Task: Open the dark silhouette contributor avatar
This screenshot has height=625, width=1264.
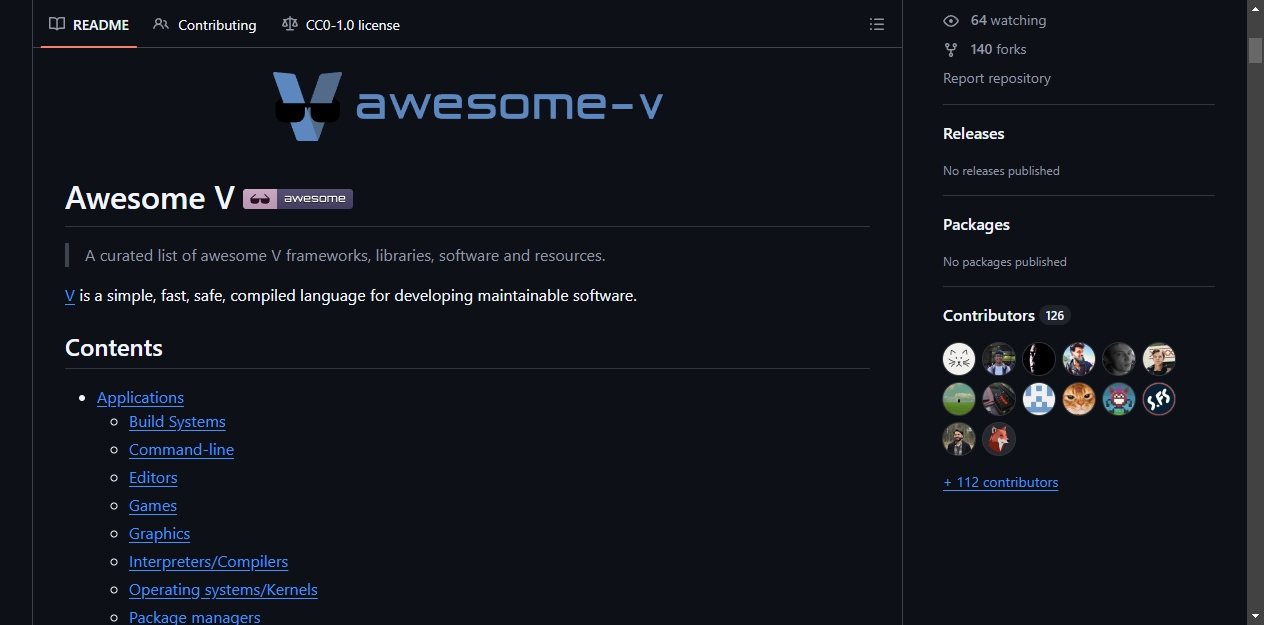Action: 1039,359
